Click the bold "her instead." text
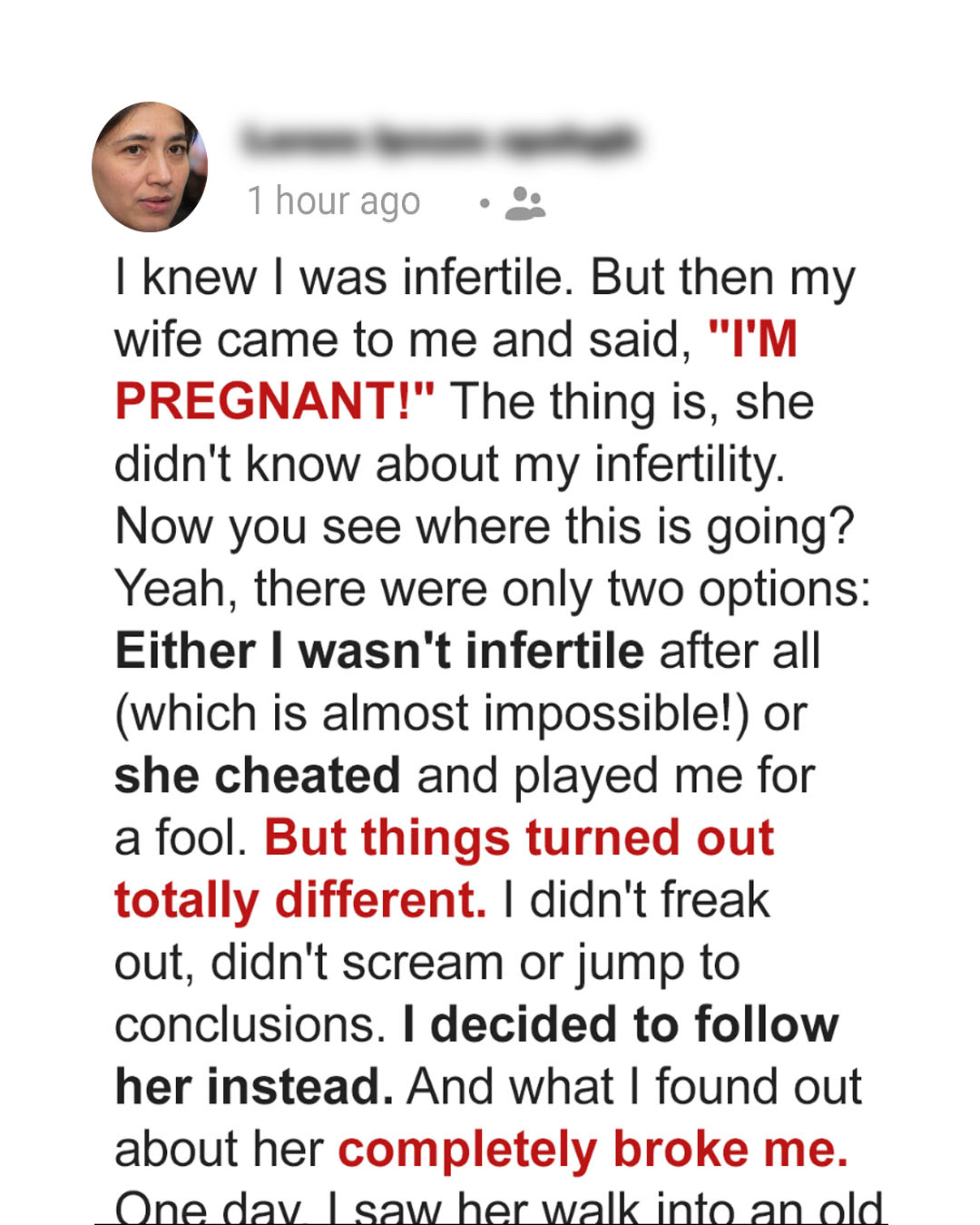980x1225 pixels. click(254, 1087)
